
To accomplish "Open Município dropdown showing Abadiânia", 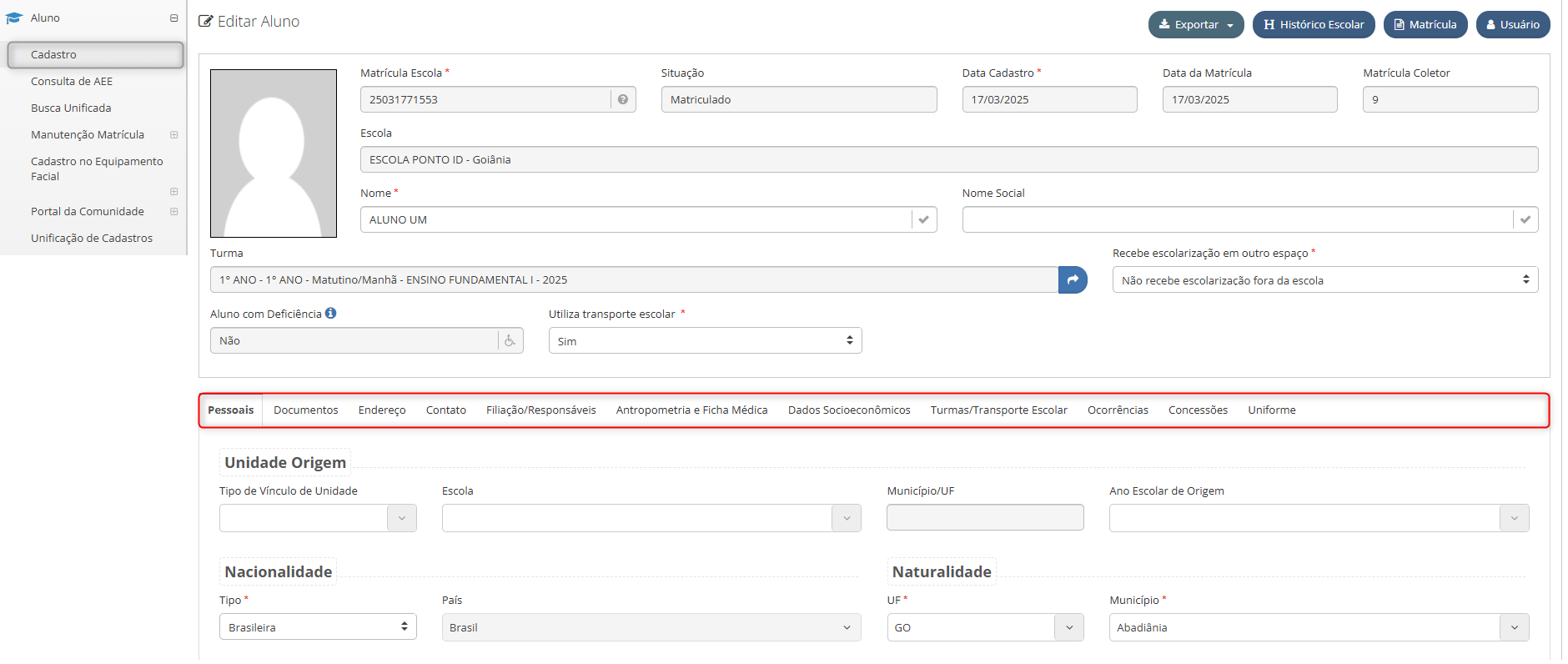I will tap(1319, 627).
